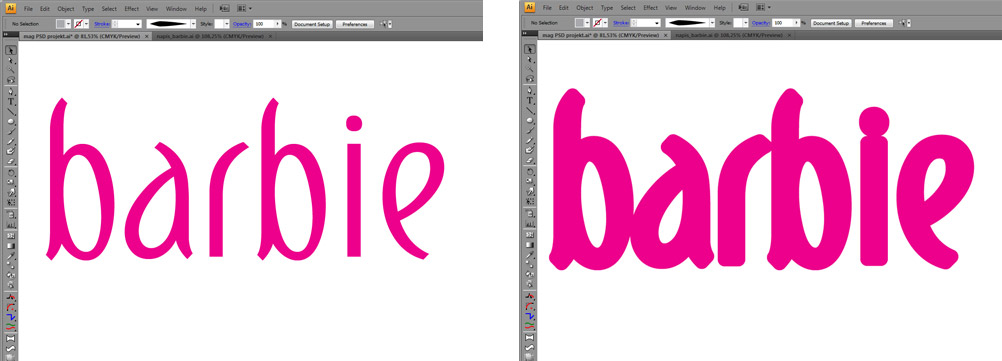Screen dimensions: 1002x361
Task: Click Go to Bridge icon in right window
Action: [743, 8]
